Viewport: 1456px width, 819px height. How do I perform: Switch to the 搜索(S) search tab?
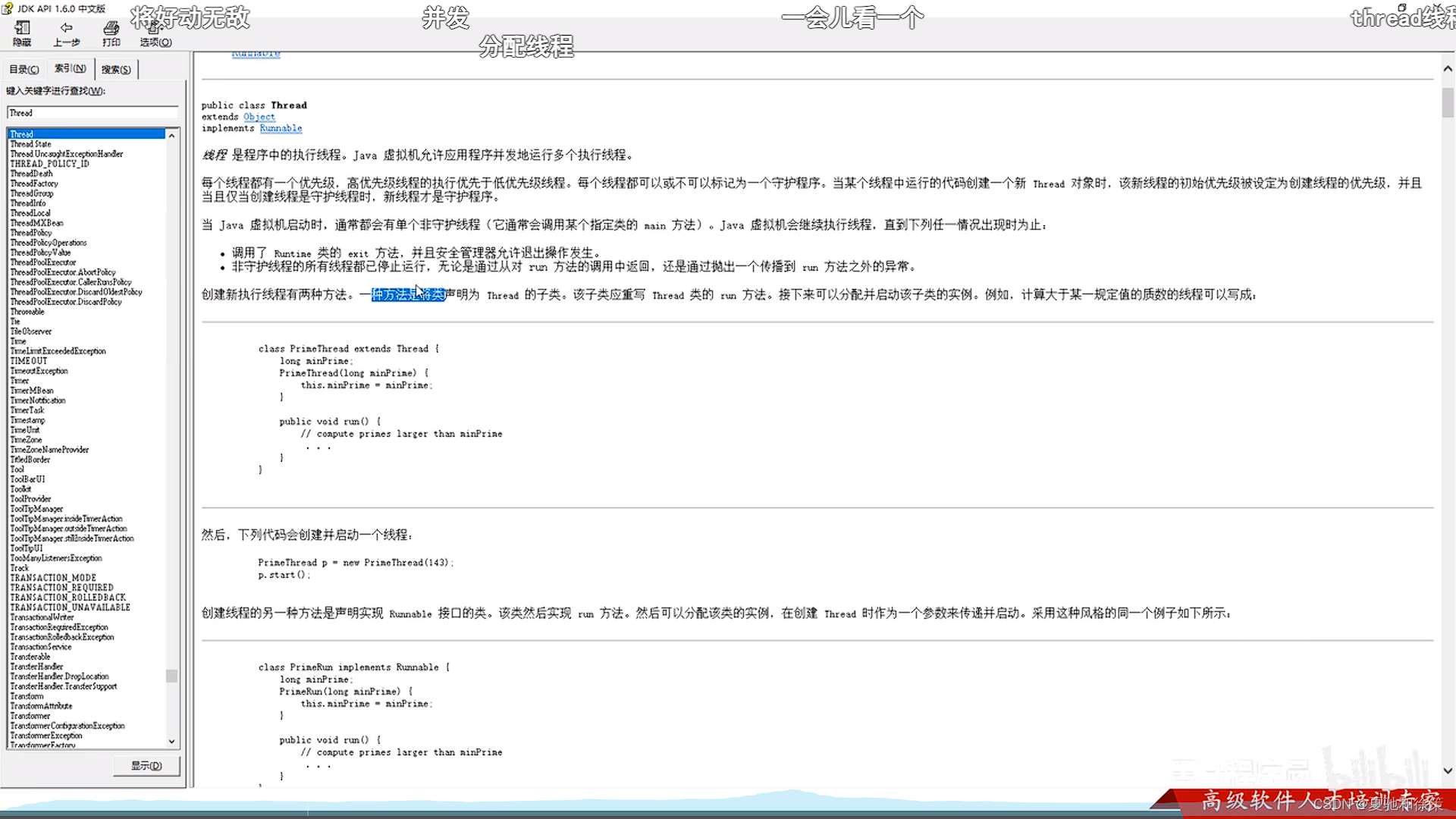pos(116,69)
